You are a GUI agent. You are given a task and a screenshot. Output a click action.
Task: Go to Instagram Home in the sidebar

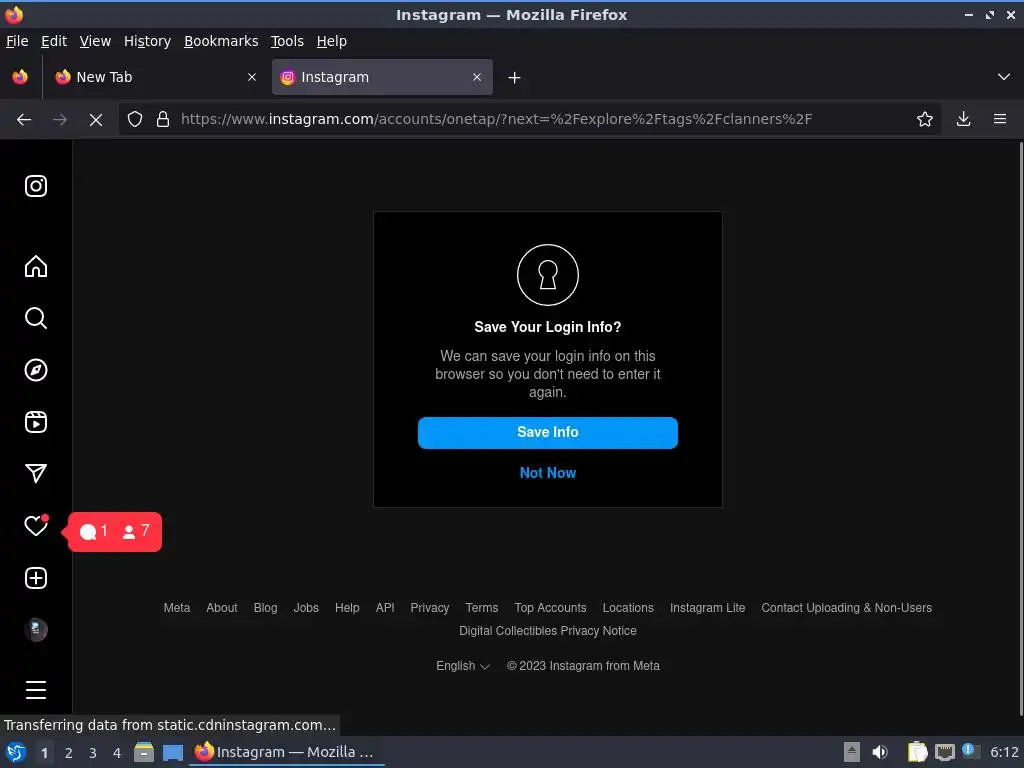pyautogui.click(x=36, y=266)
